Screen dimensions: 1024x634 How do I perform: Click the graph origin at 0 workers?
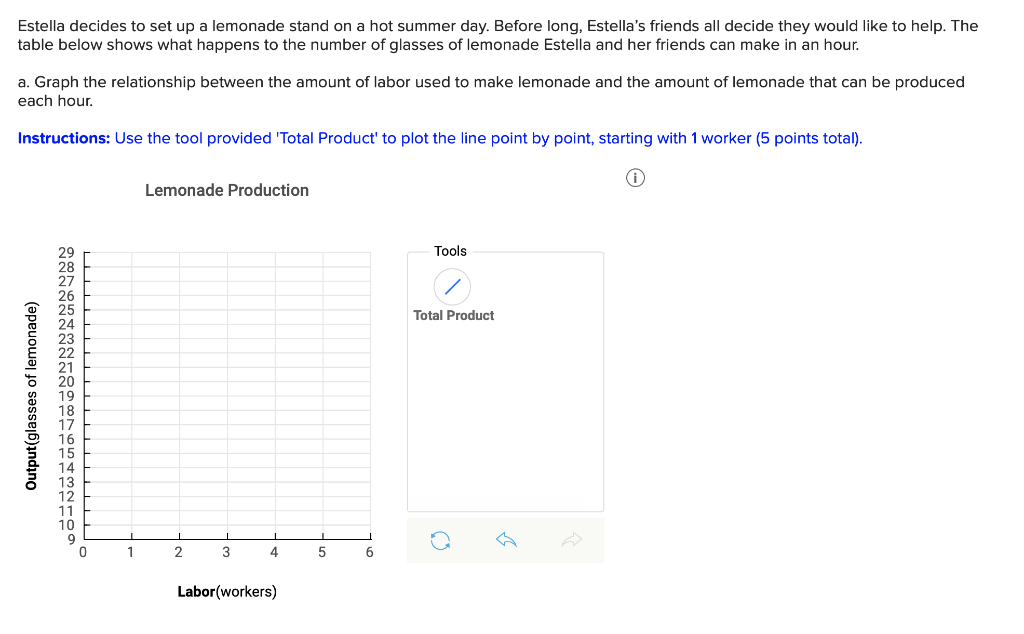[84, 539]
